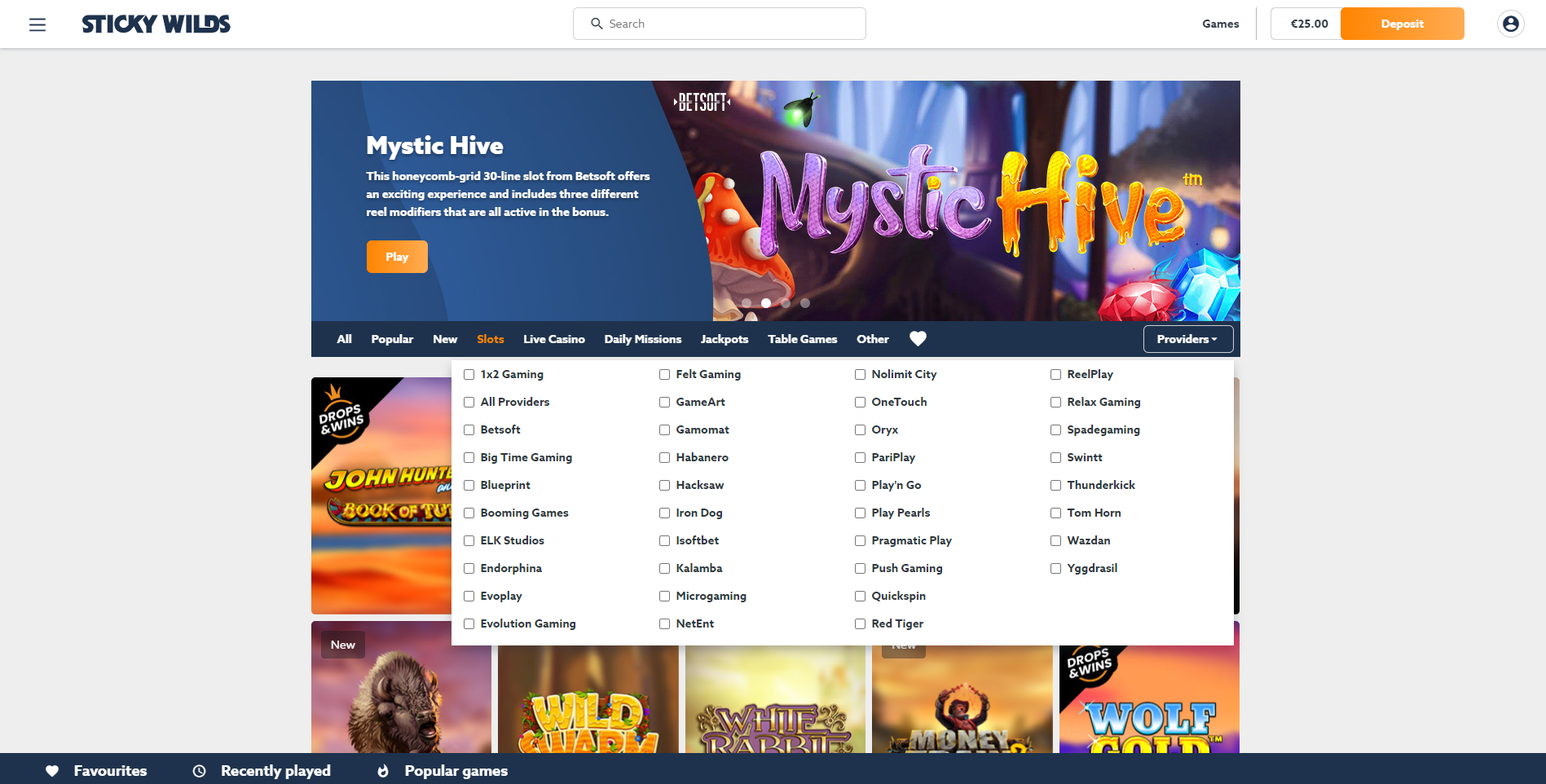Viewport: 1546px width, 784px height.
Task: Open the Daily Missions tab
Action: coord(643,339)
